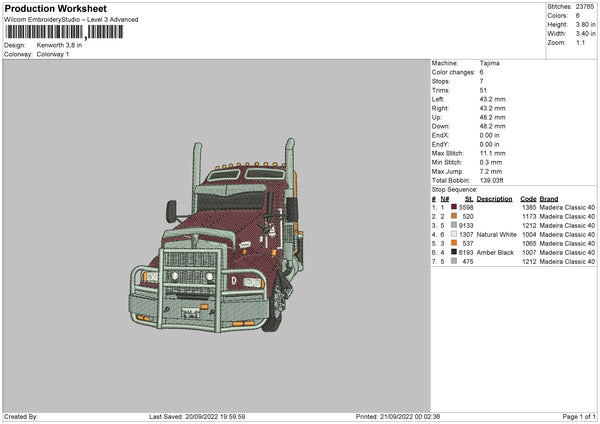This screenshot has width=600, height=424.
Task: Click the Stitches count value 23765
Action: (585, 8)
